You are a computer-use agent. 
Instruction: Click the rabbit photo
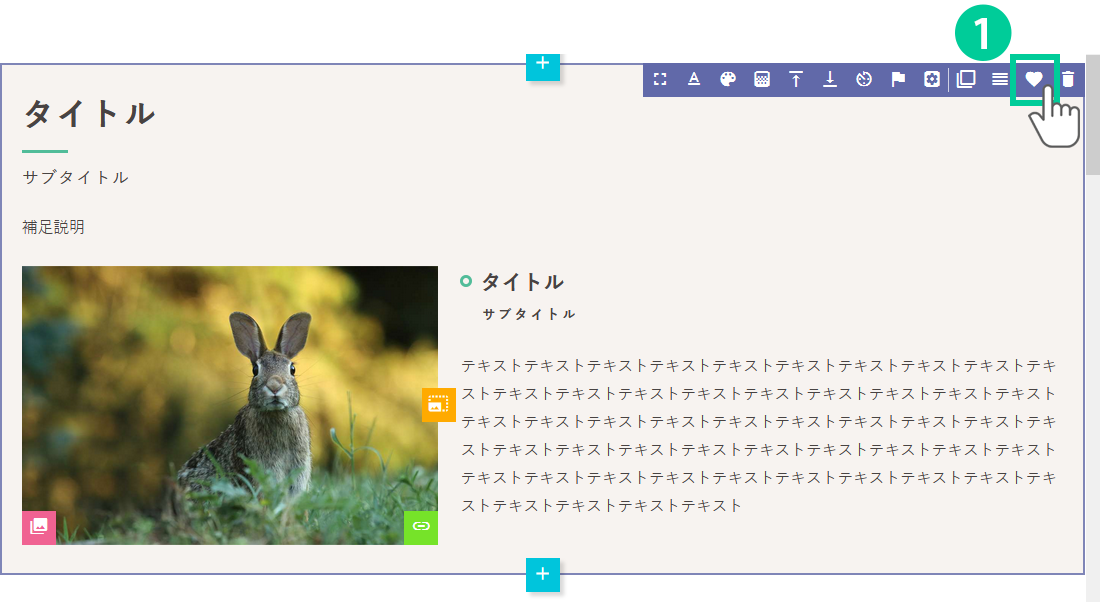pyautogui.click(x=230, y=400)
